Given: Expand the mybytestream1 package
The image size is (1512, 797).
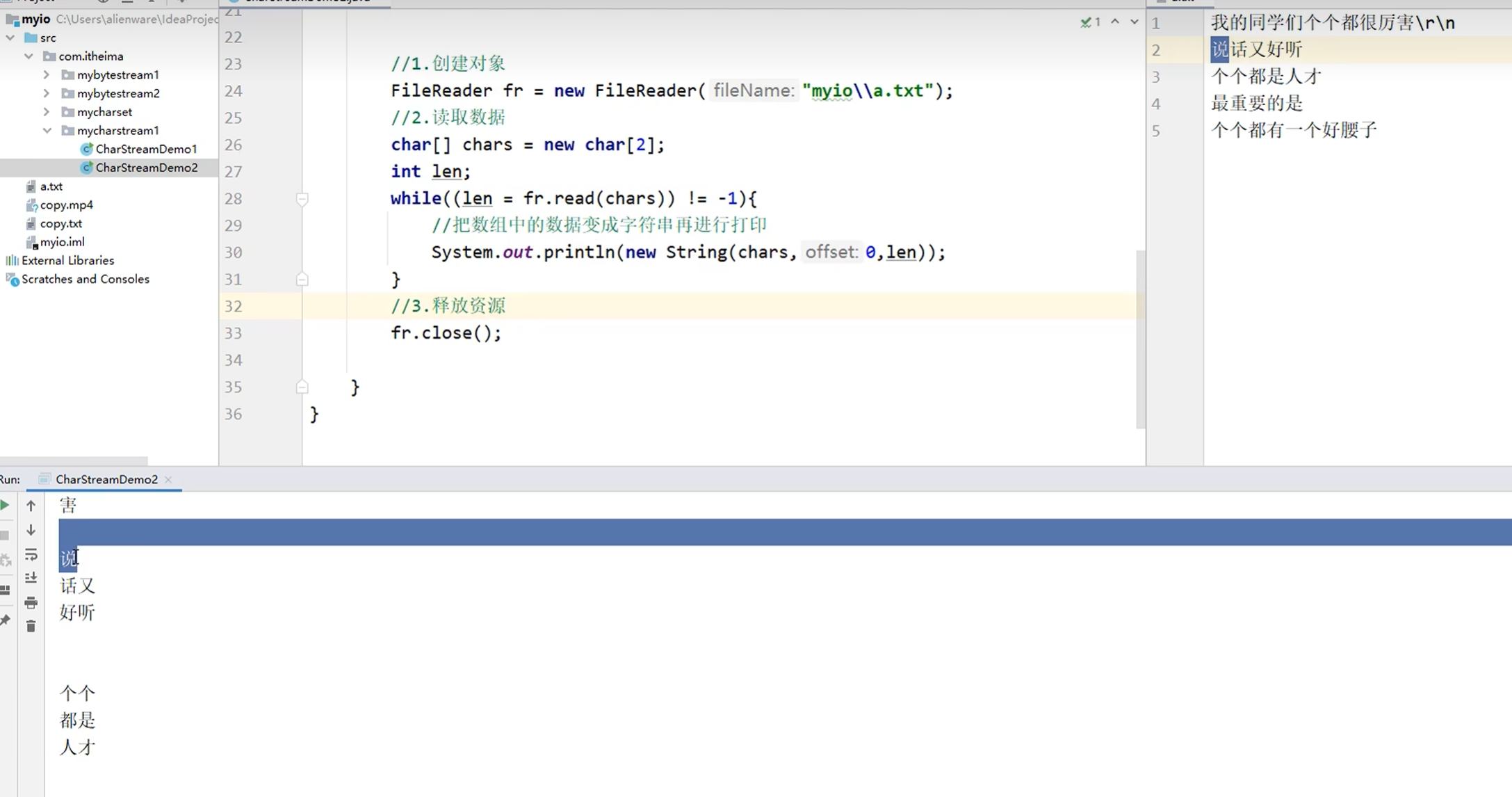Looking at the screenshot, I should click(47, 74).
